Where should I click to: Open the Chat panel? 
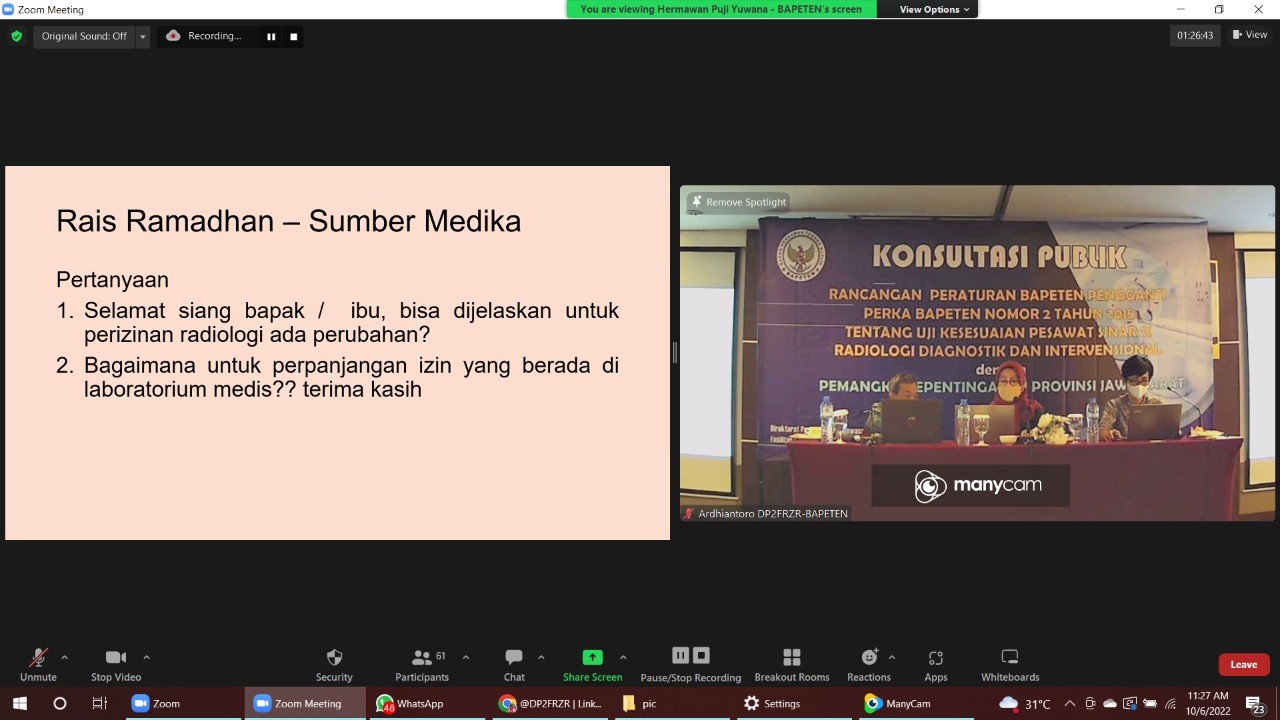514,658
